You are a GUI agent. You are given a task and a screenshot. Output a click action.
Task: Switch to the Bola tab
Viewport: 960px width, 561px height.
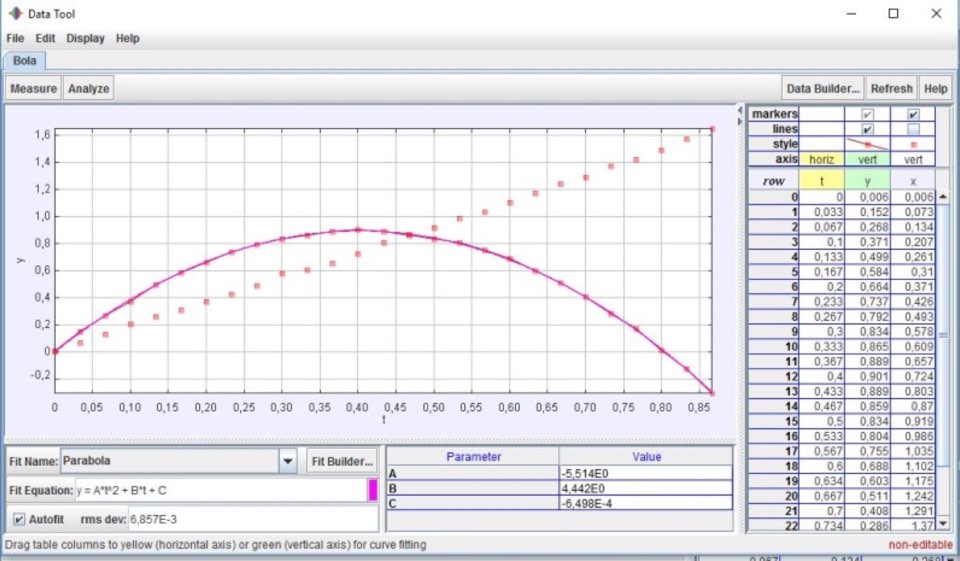24,61
